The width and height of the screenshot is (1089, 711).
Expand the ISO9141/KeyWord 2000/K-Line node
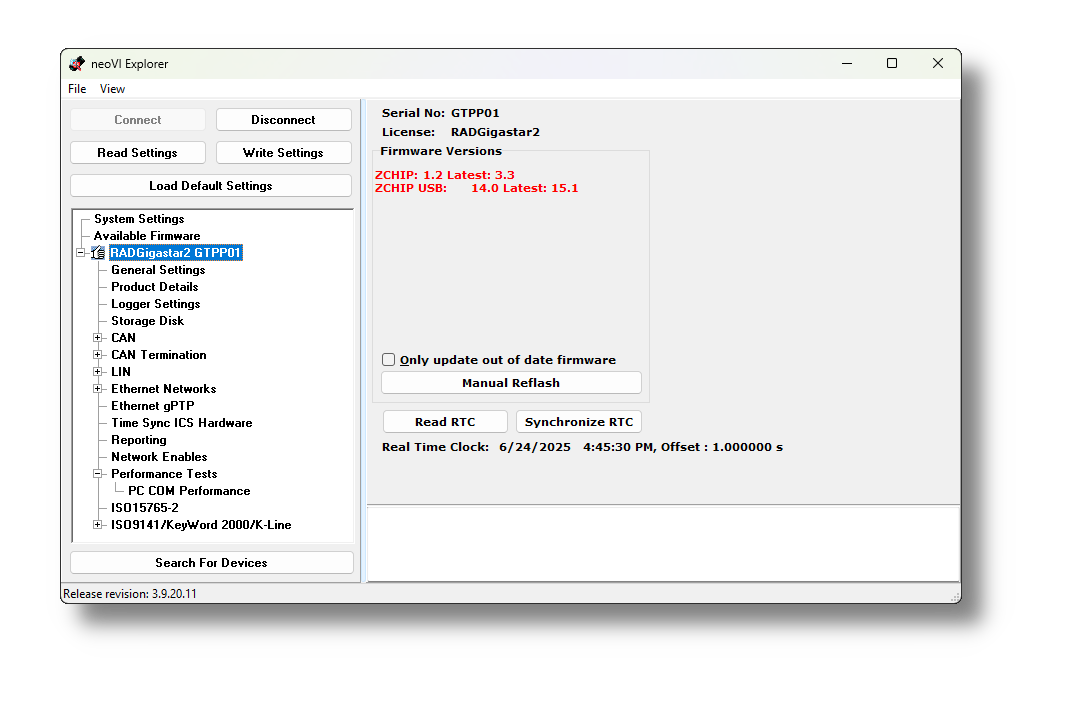[x=96, y=524]
